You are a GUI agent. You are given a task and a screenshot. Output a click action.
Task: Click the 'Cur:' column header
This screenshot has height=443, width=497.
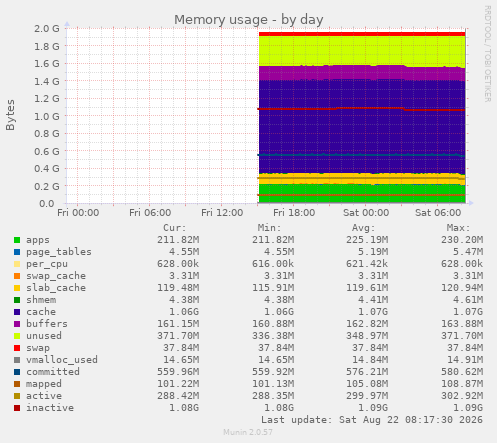pos(174,228)
